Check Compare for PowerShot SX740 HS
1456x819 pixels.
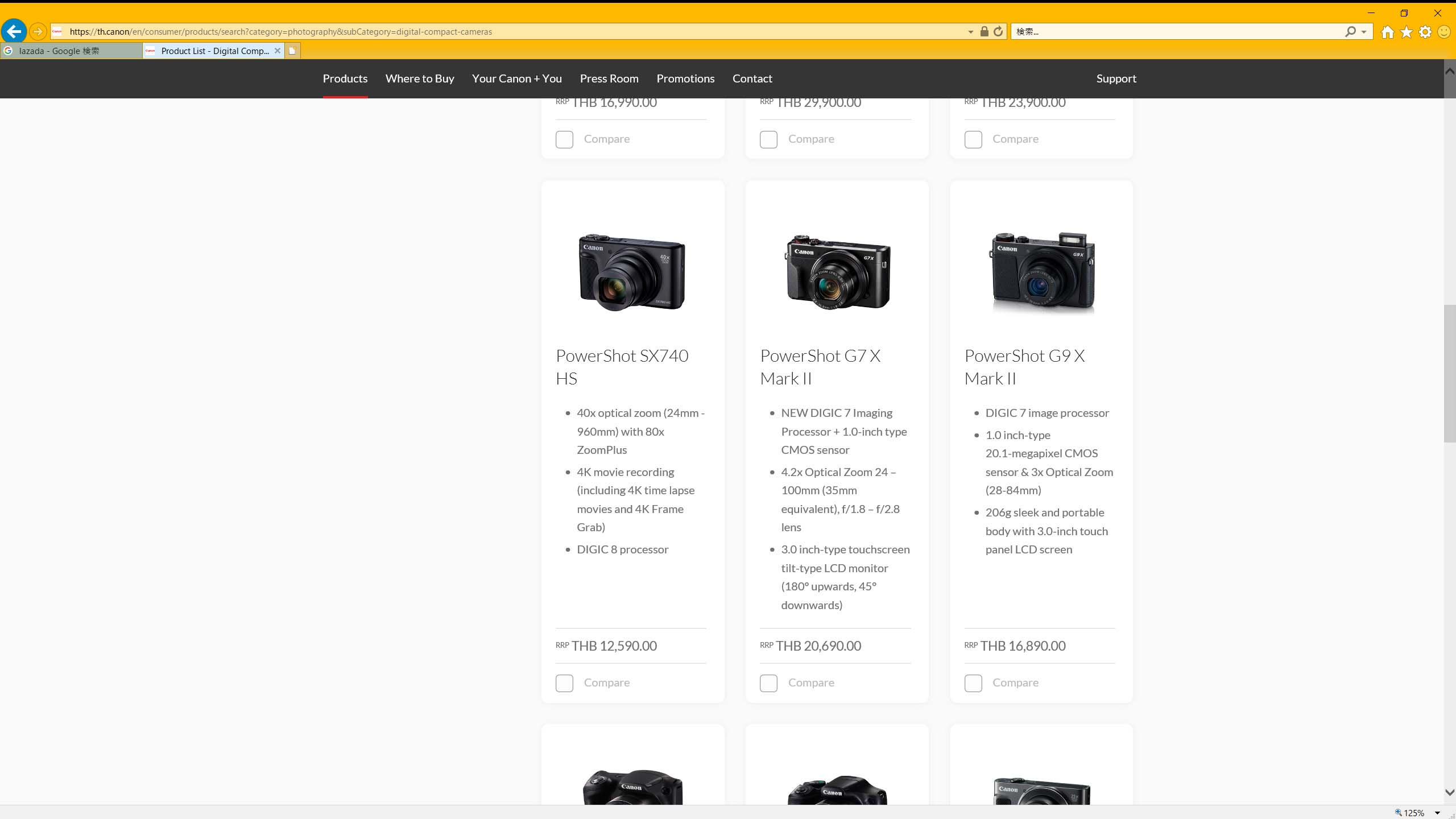[x=564, y=683]
